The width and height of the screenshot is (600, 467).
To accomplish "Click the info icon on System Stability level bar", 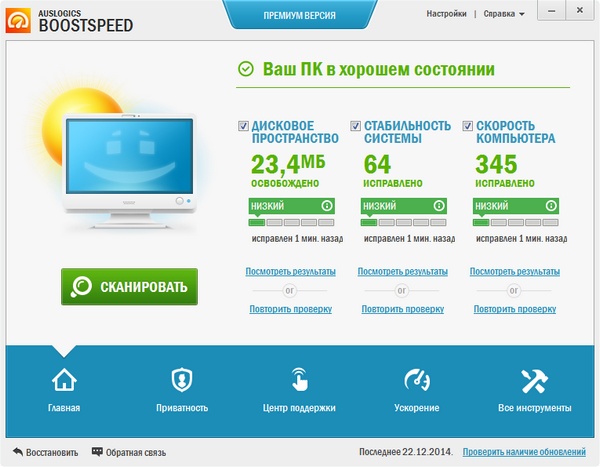I will (439, 206).
